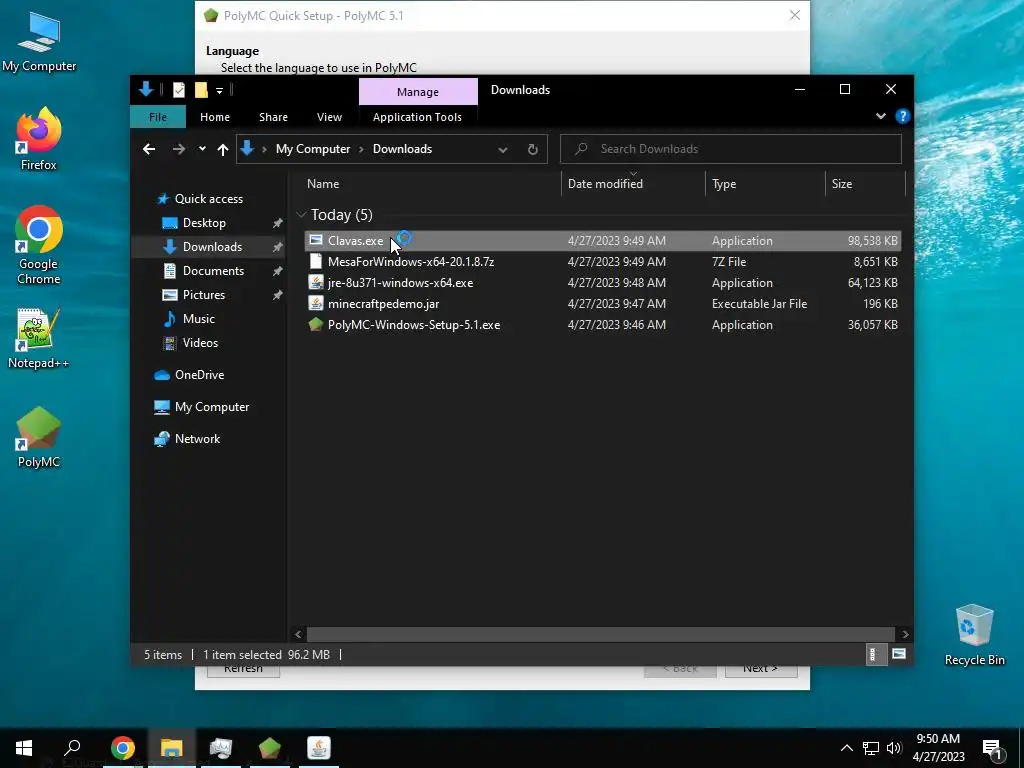Image resolution: width=1024 pixels, height=768 pixels.
Task: Open Application Tools ribbon tab
Action: (x=417, y=117)
